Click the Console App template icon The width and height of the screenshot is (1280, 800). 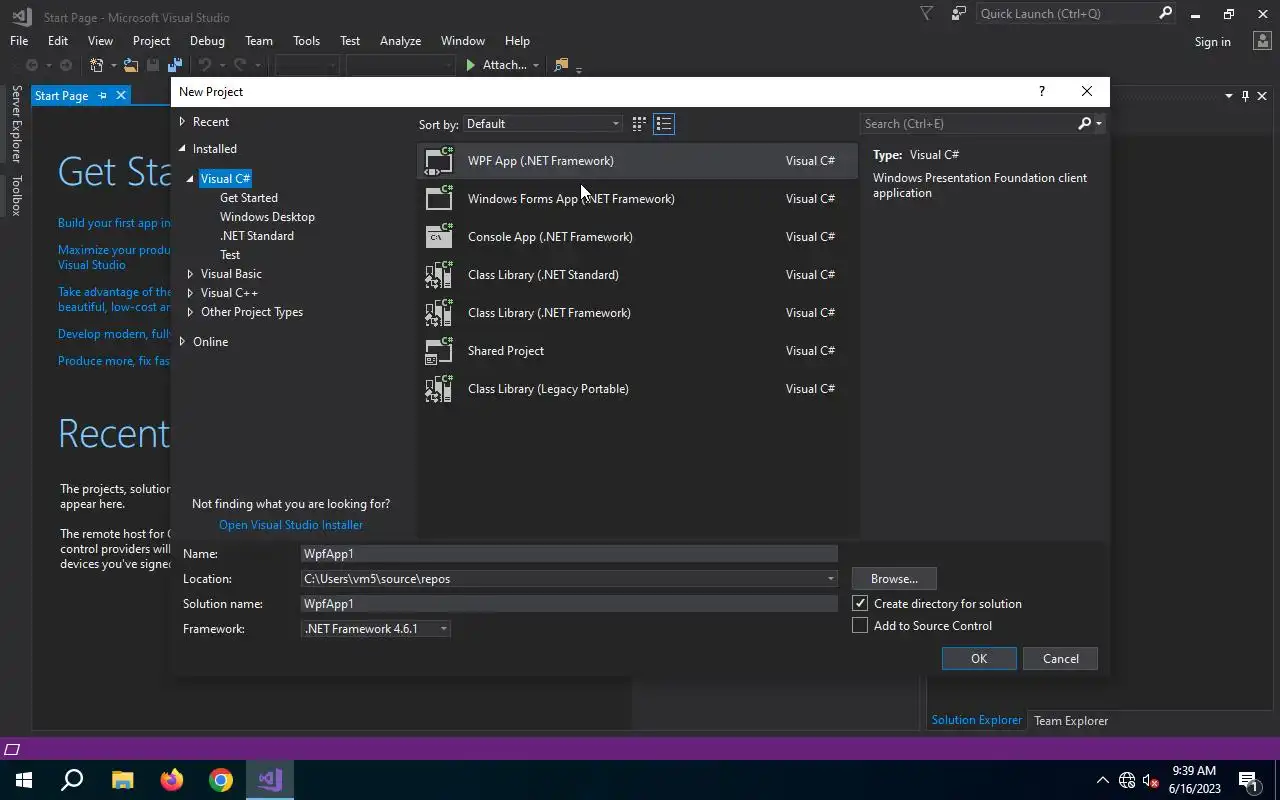pyautogui.click(x=439, y=237)
